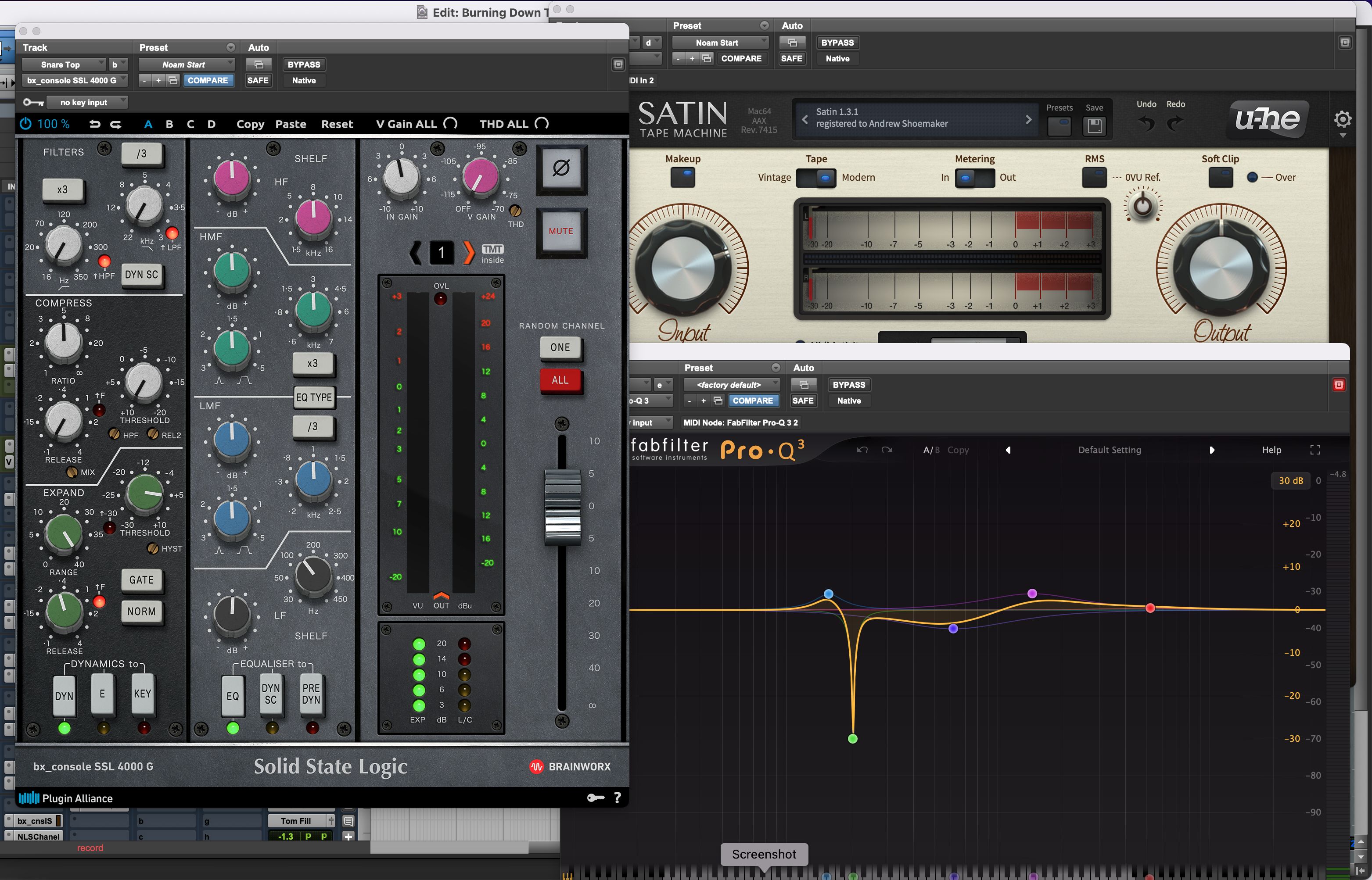Screen dimensions: 1372x880
Task: Click the phase invert (Ø) button
Action: 561,168
